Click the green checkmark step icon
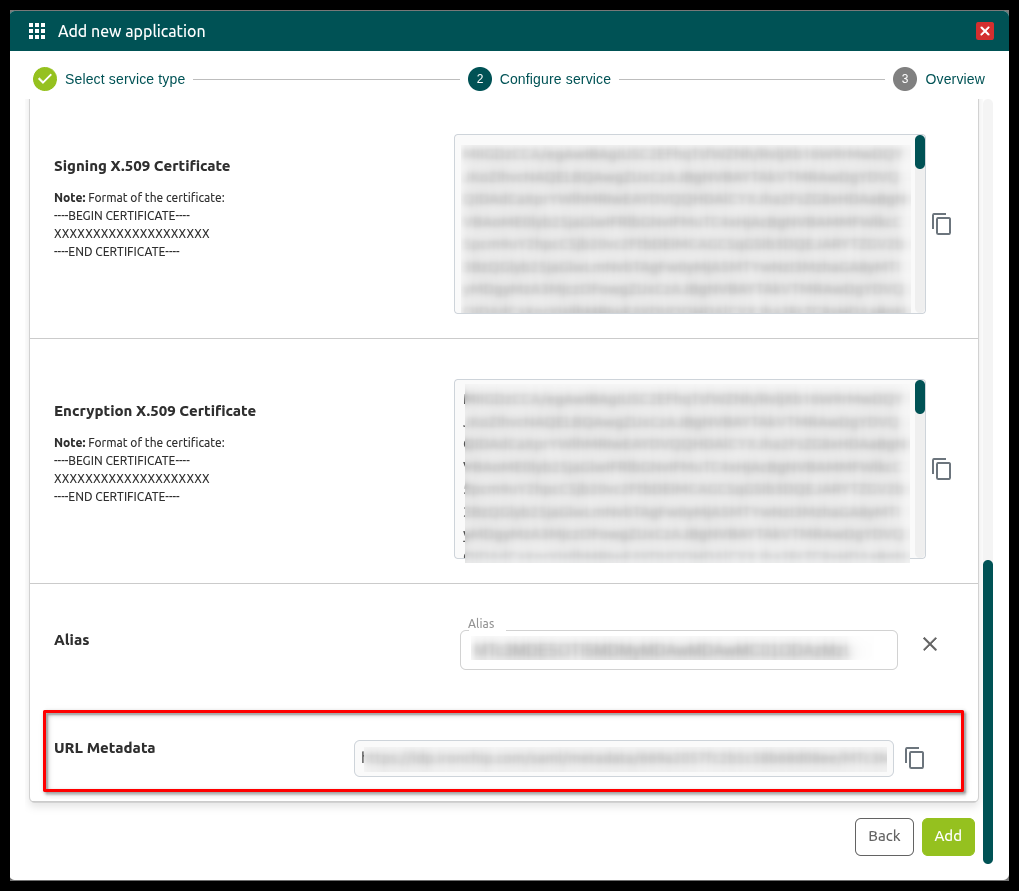Image resolution: width=1019 pixels, height=891 pixels. pos(45,79)
